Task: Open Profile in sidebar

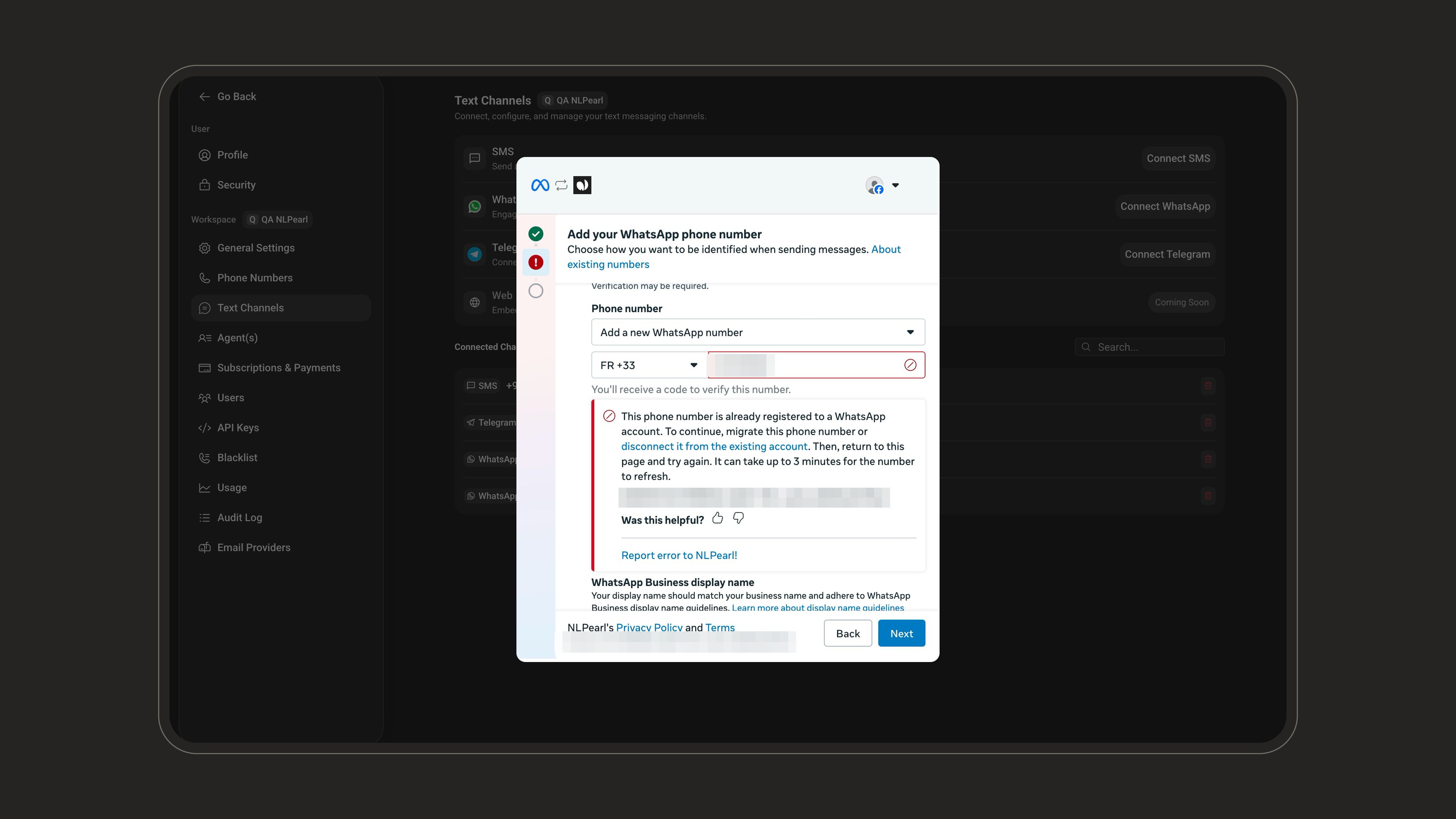Action: pos(280,155)
